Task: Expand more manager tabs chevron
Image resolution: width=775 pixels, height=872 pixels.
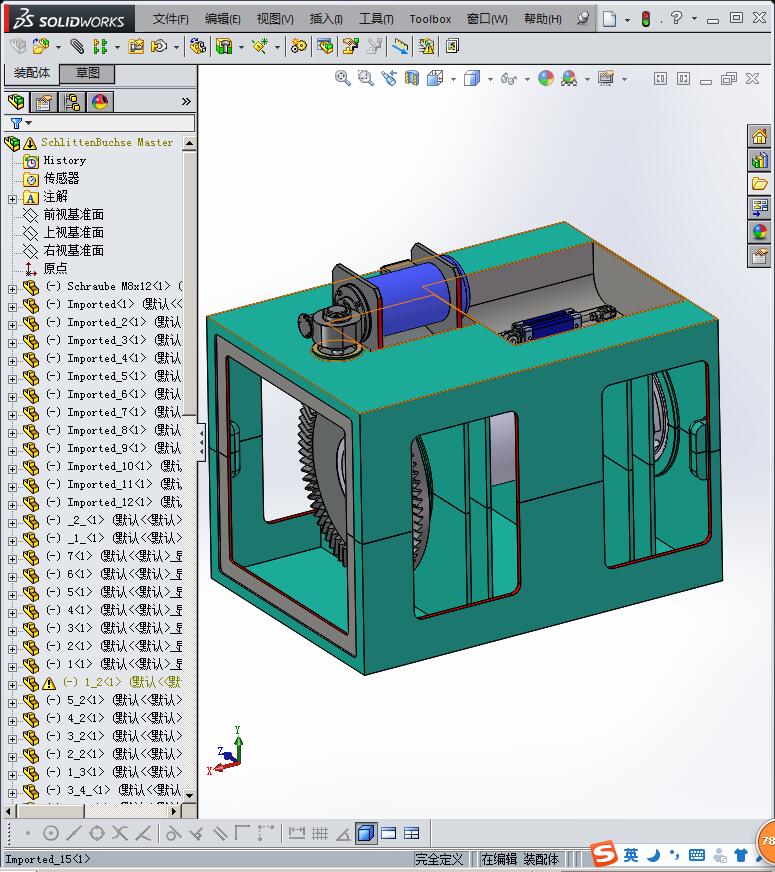Action: [186, 101]
